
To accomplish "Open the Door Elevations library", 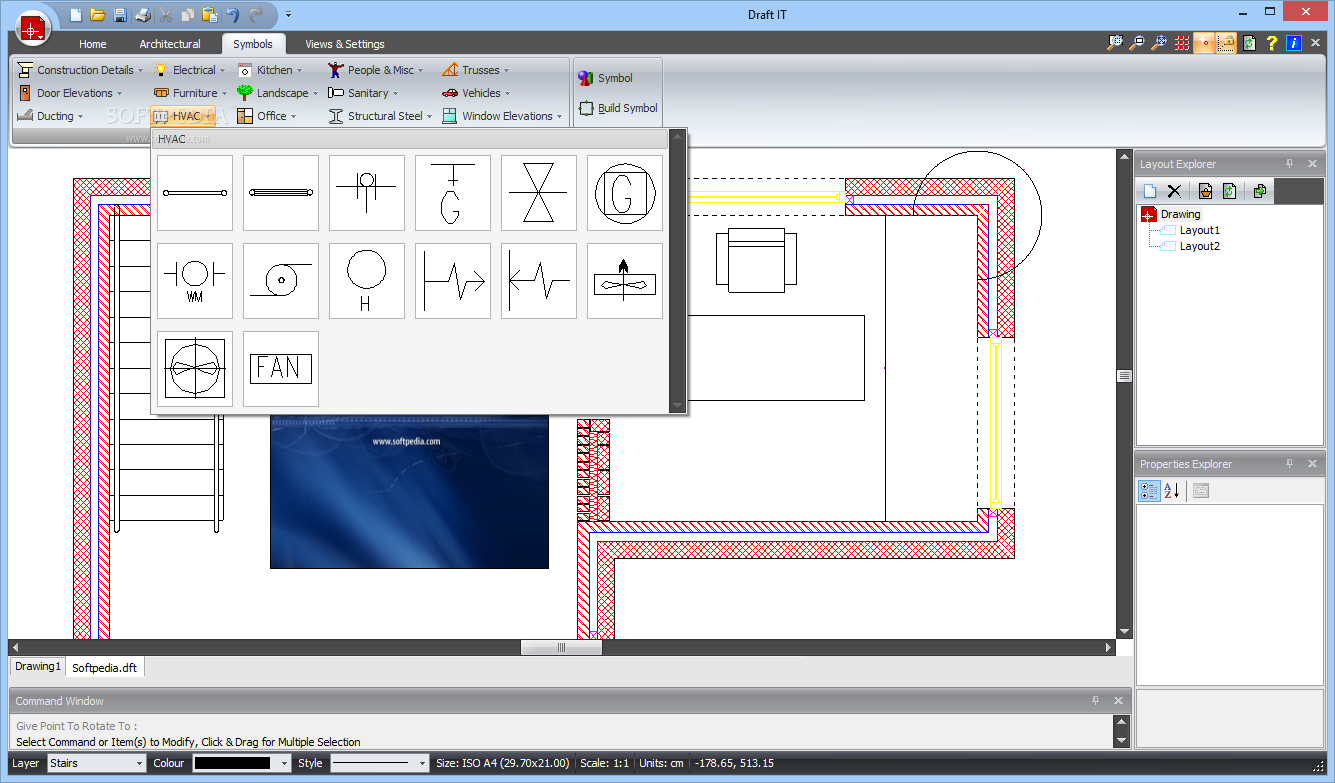I will click(70, 93).
